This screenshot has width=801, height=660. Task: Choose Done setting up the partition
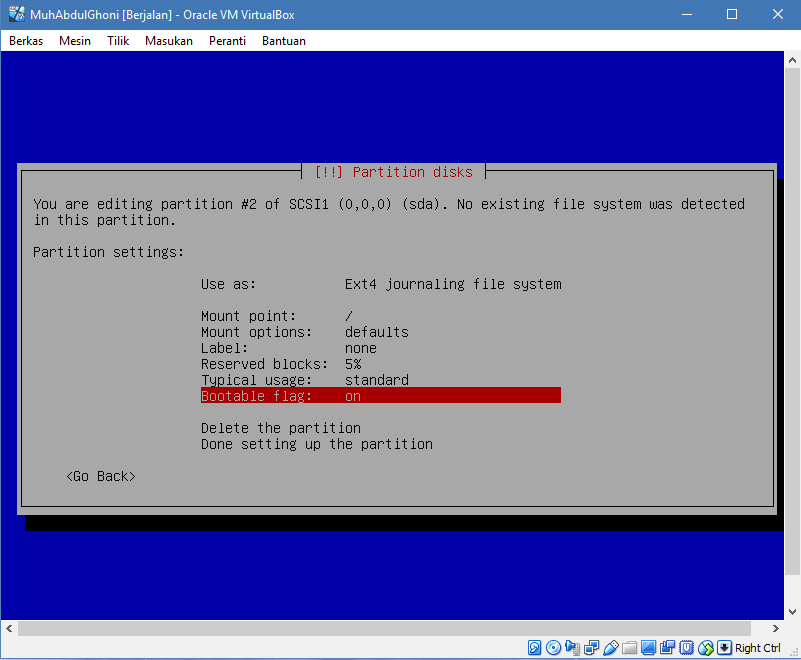317,444
